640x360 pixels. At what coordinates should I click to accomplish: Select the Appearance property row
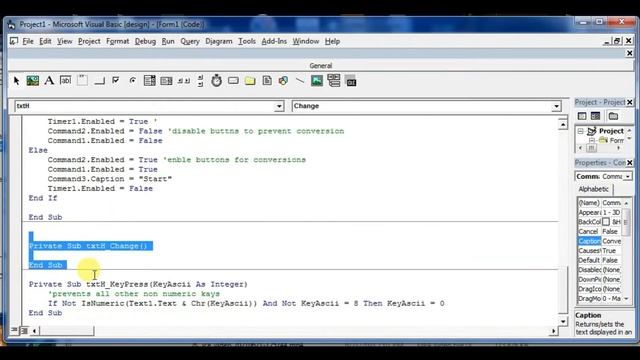point(600,213)
